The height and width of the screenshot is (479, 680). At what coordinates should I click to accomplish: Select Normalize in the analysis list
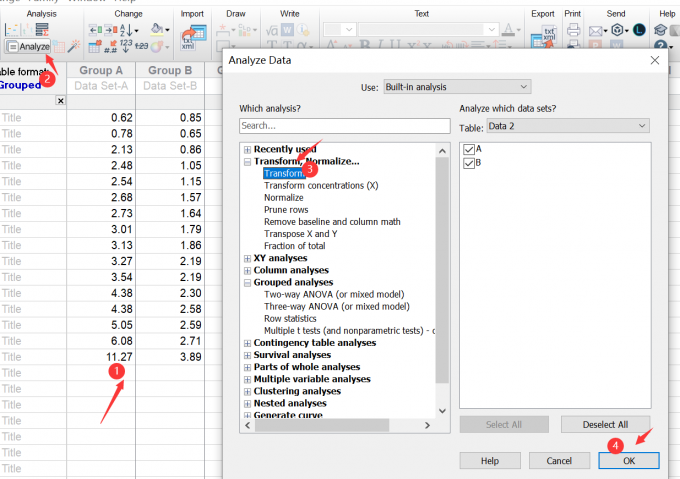pos(283,197)
